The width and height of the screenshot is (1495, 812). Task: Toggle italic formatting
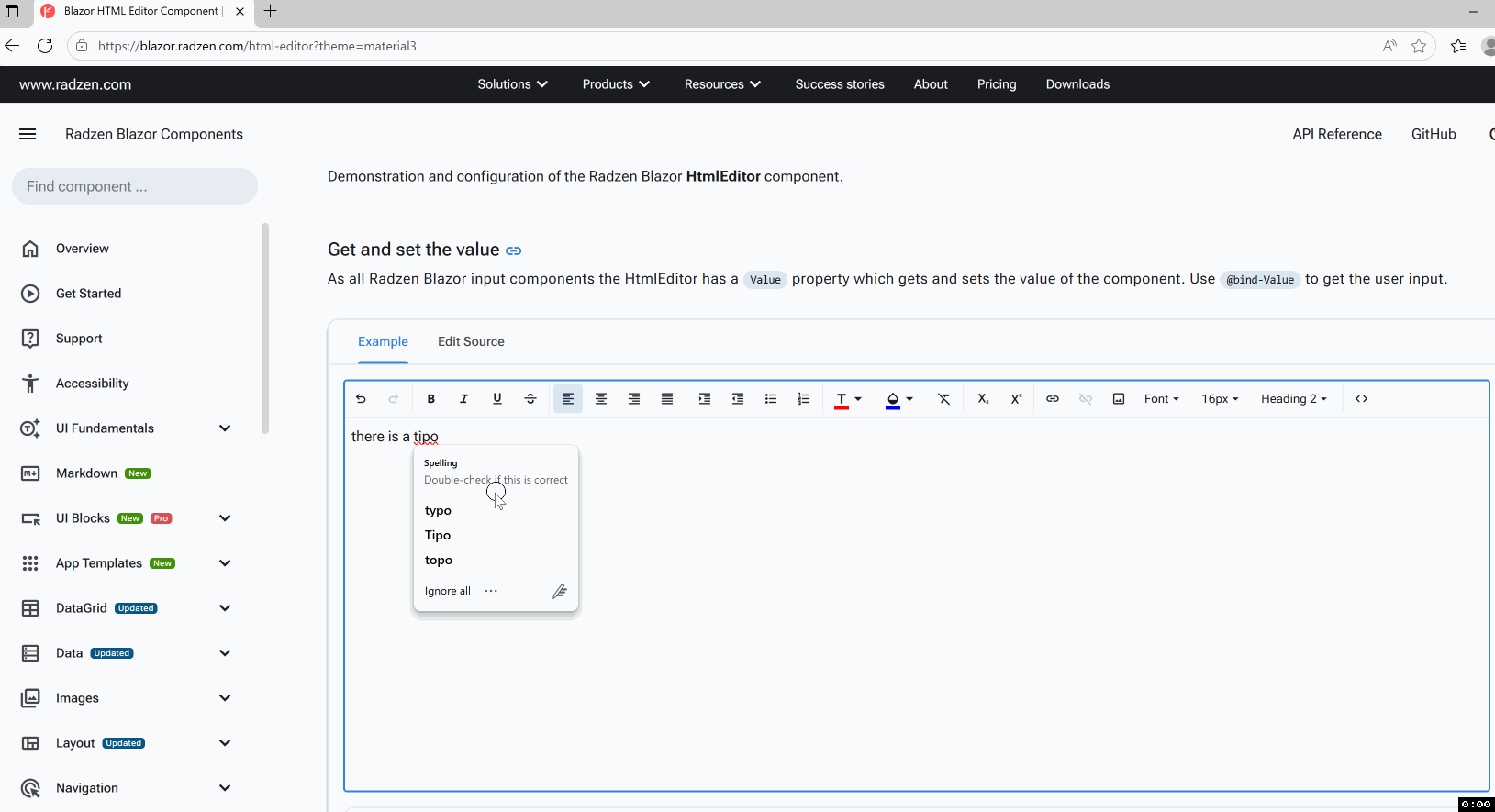tap(464, 399)
